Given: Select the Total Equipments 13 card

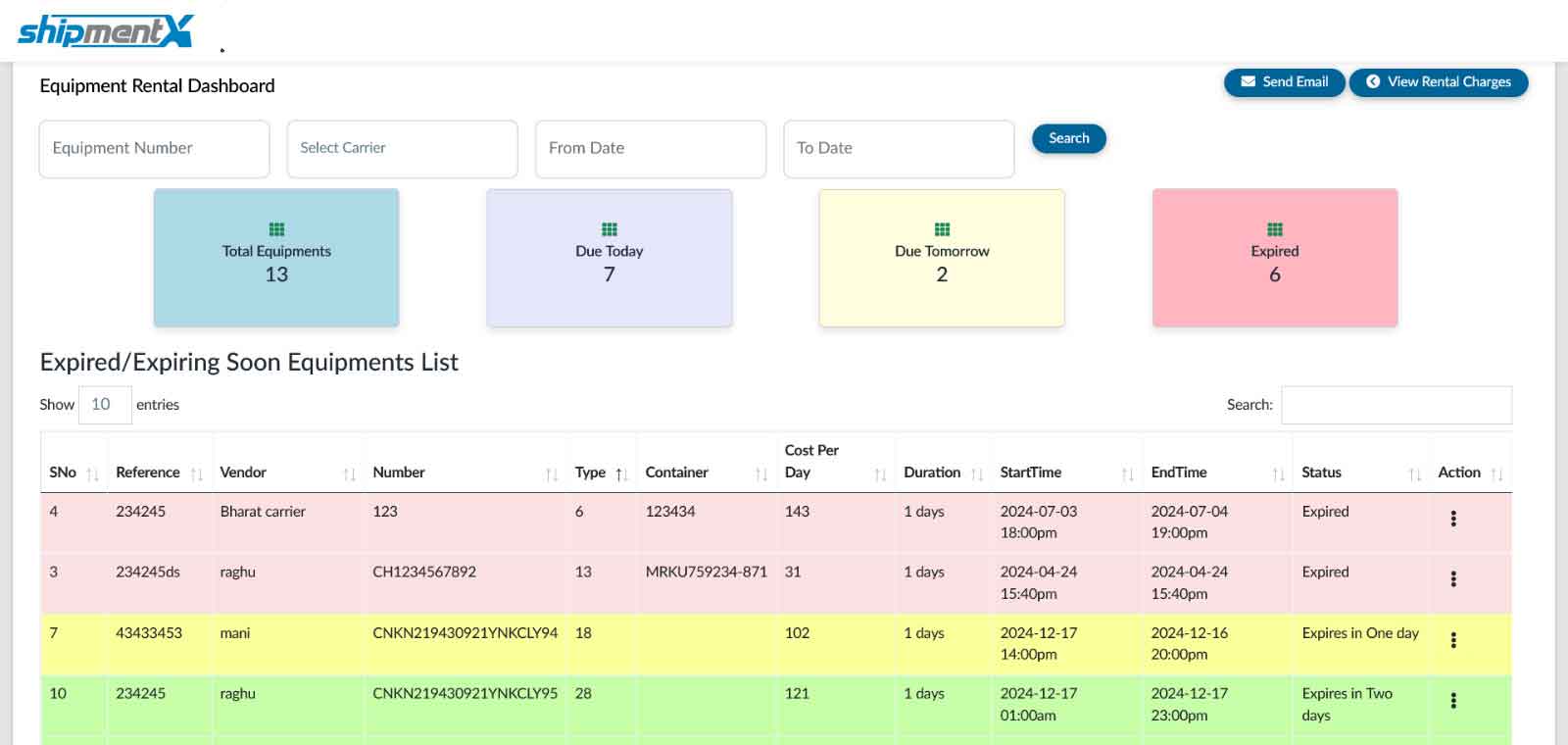Looking at the screenshot, I should pyautogui.click(x=276, y=258).
